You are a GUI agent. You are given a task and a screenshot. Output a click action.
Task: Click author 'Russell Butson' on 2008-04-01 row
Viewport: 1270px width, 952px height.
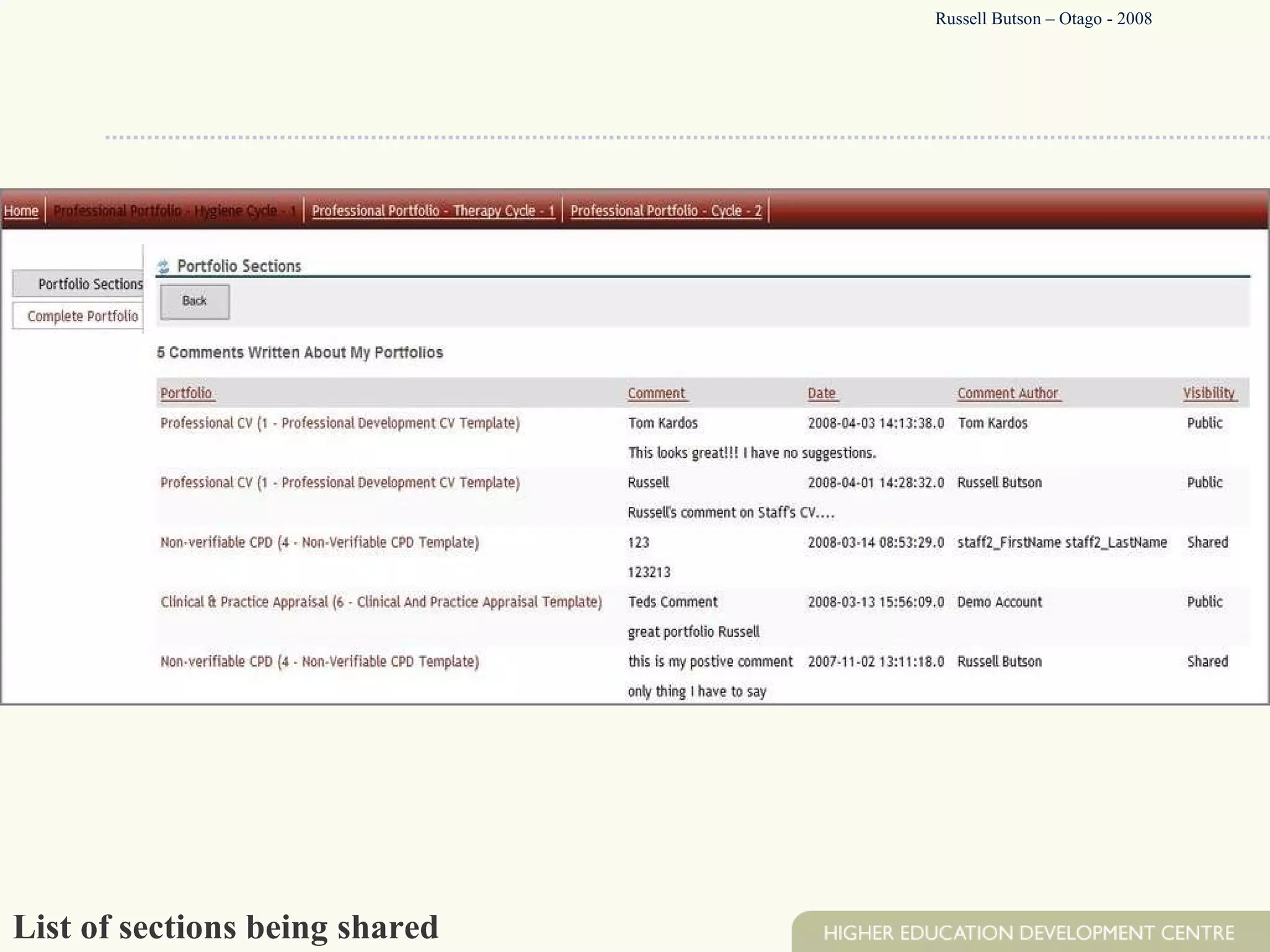point(1000,483)
